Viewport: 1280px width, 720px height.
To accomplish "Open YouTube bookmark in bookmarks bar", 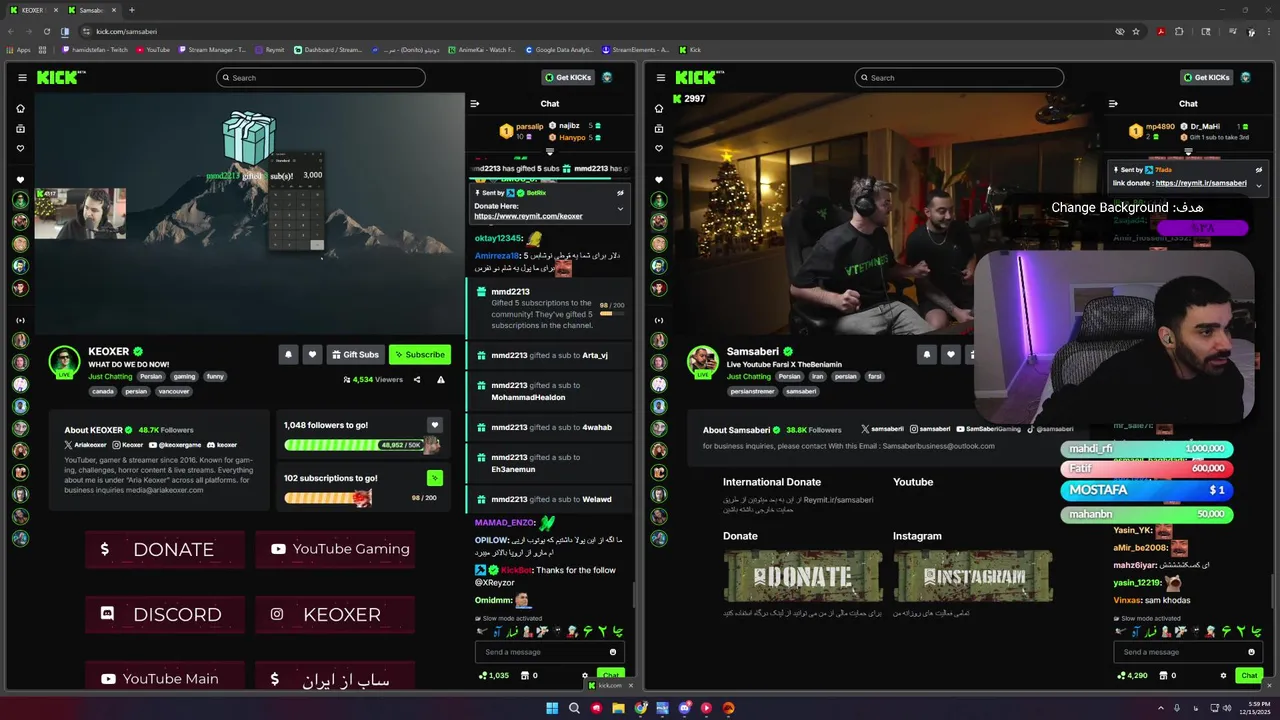I will (153, 49).
